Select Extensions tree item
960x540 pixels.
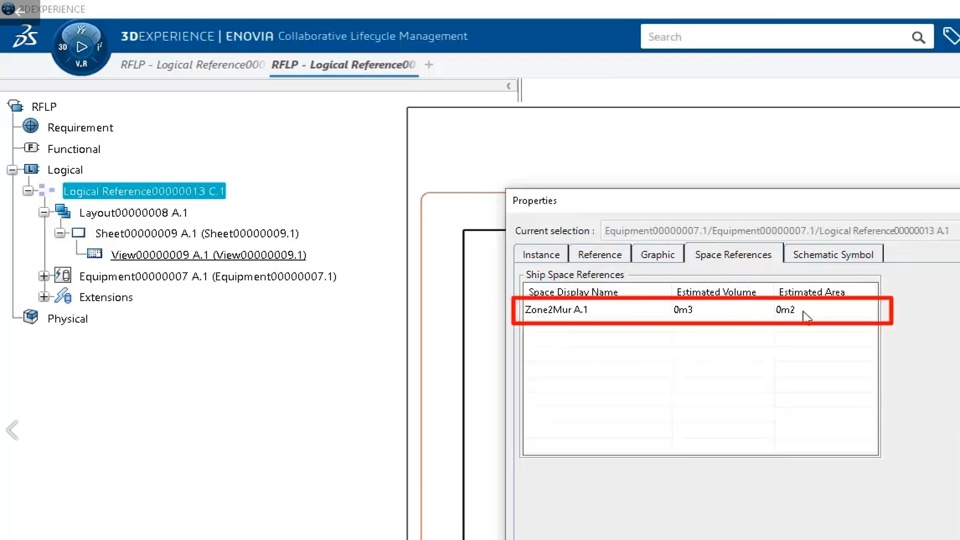click(x=106, y=297)
